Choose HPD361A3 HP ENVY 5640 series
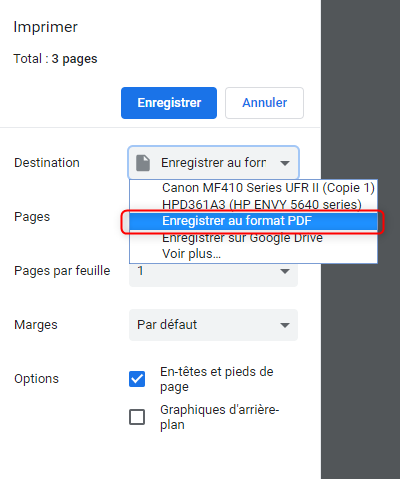This screenshot has width=400, height=479. coord(262,204)
